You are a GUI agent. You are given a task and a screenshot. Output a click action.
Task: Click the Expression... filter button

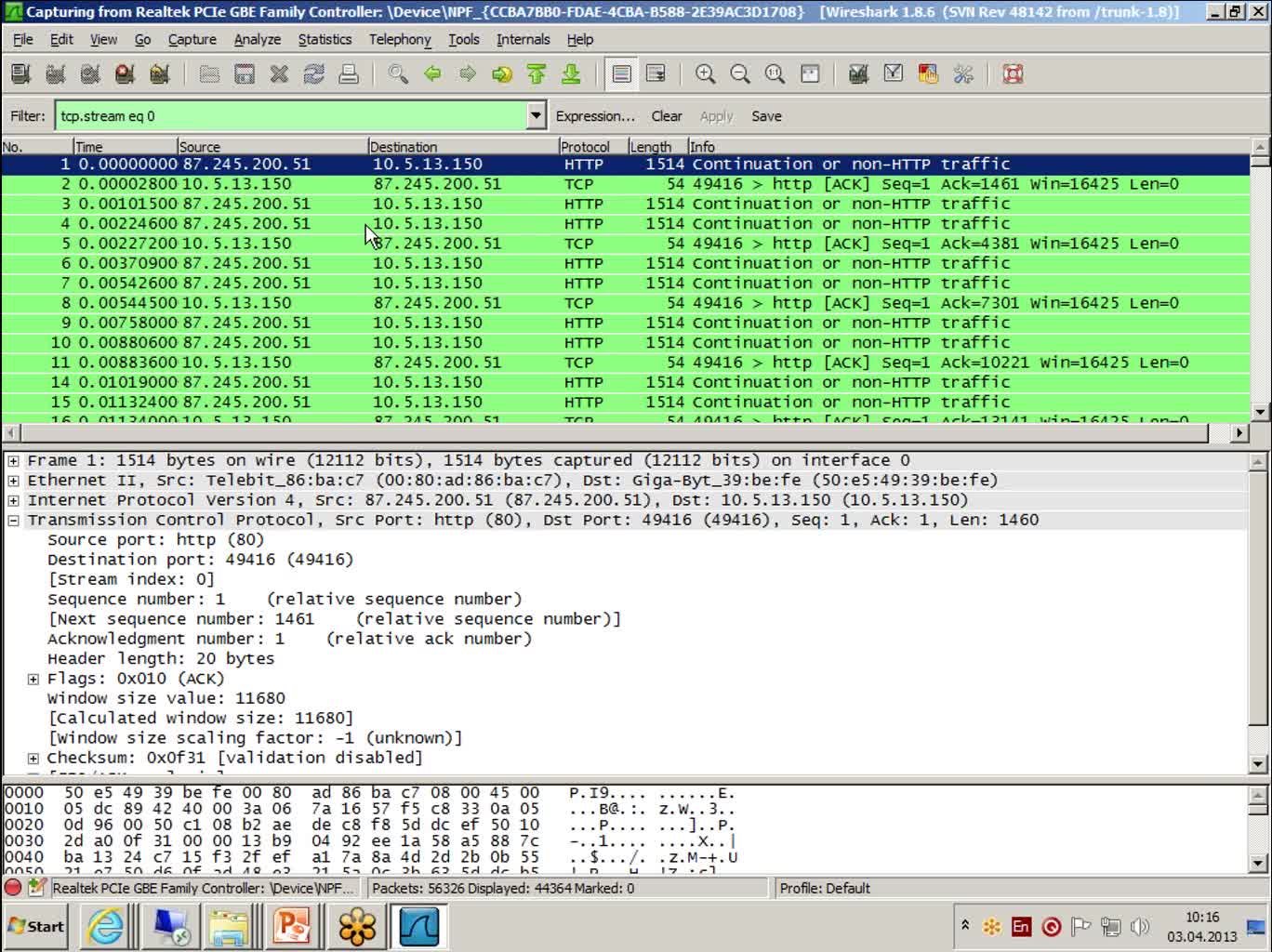(x=595, y=116)
